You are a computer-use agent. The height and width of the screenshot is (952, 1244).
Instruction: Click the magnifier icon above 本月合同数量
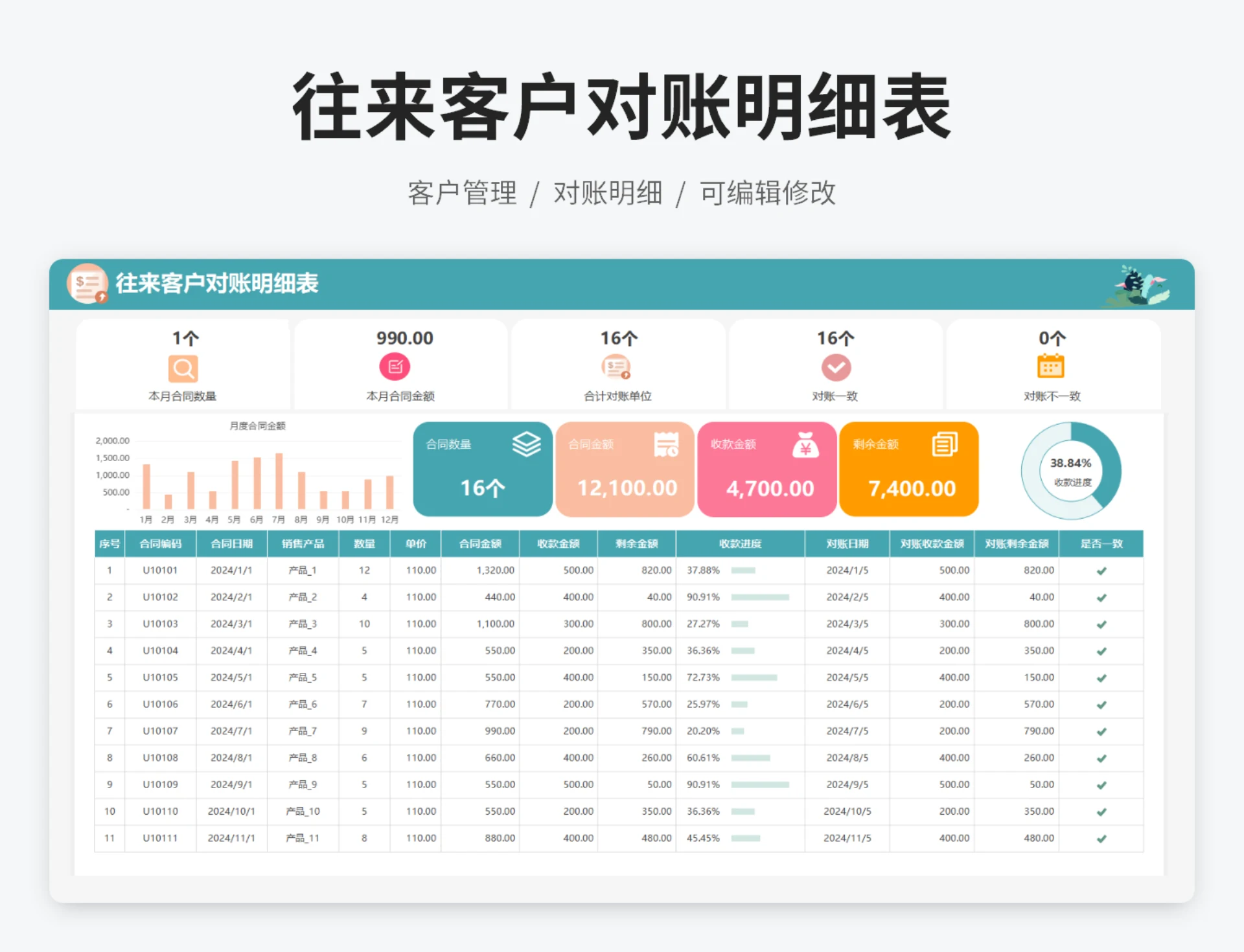[183, 368]
